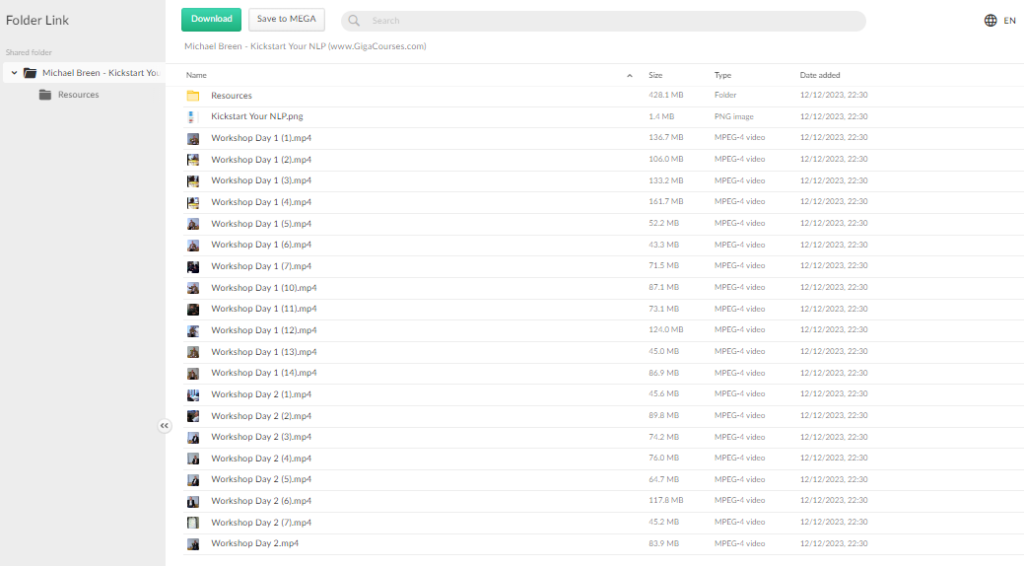Select the Workshop Day 2 (3).mp4 file
The image size is (1024, 566).
pos(261,437)
